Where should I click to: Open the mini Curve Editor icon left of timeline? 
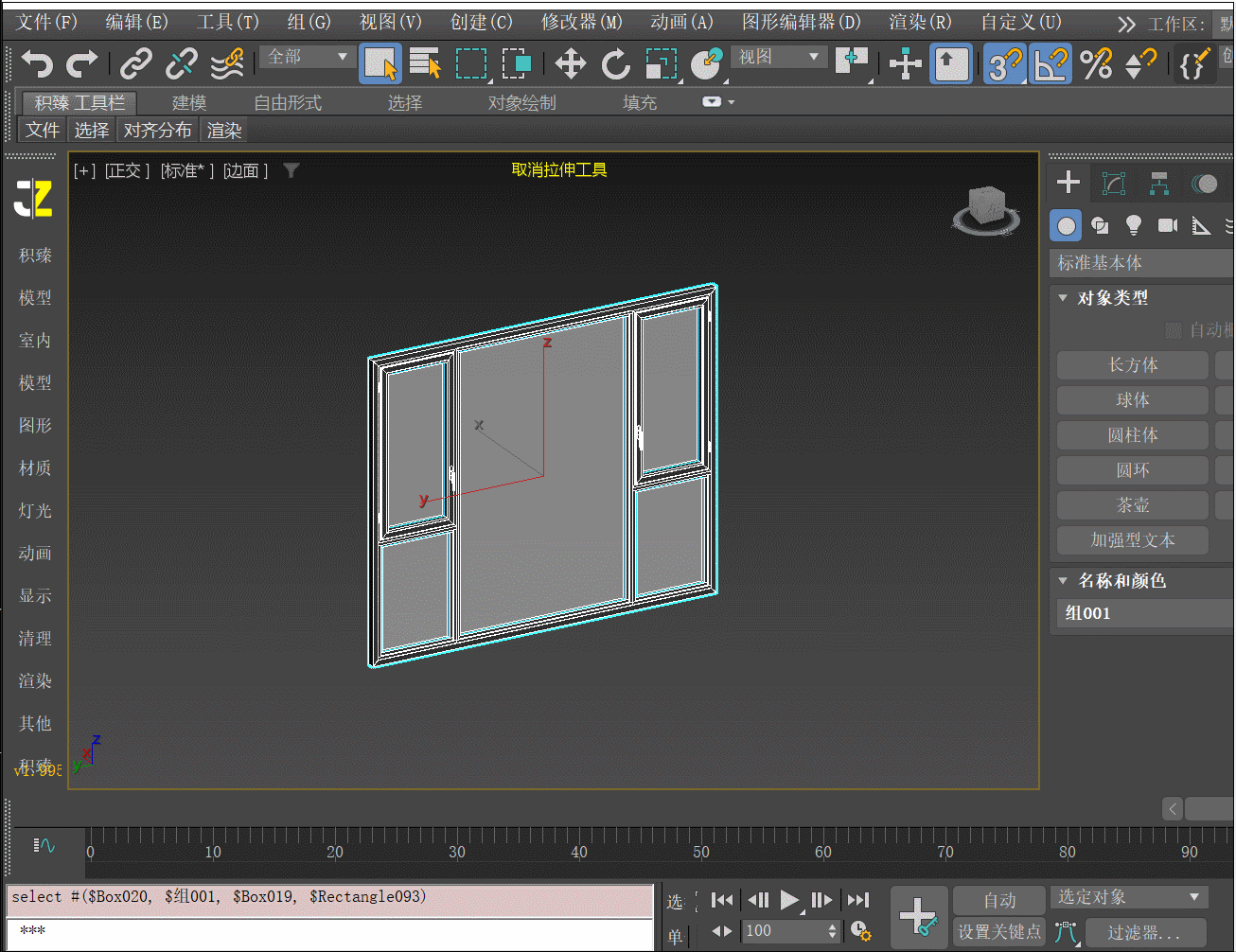[x=44, y=845]
